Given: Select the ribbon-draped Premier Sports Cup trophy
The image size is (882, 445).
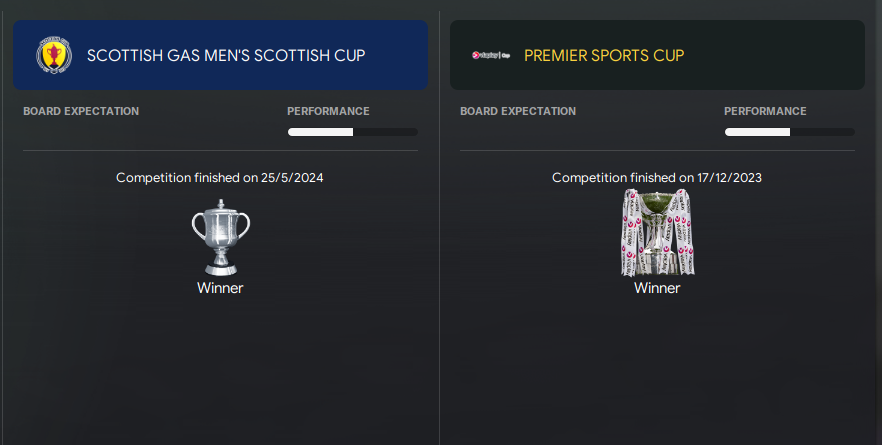Looking at the screenshot, I should click(657, 232).
